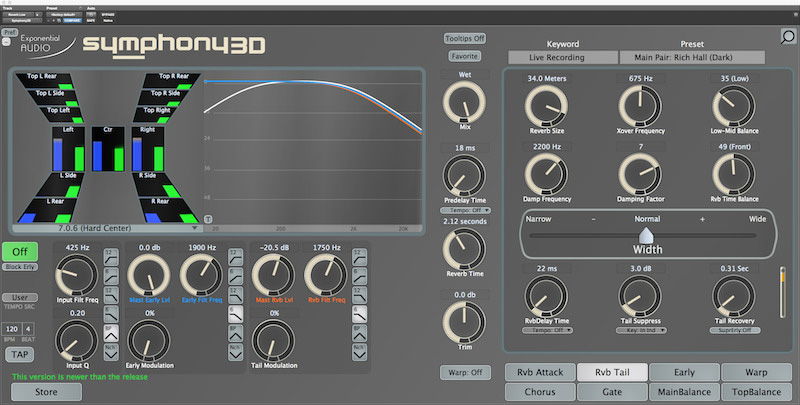Viewport: 800px width, 405px height.
Task: Click TAP tempo button
Action: pos(20,355)
